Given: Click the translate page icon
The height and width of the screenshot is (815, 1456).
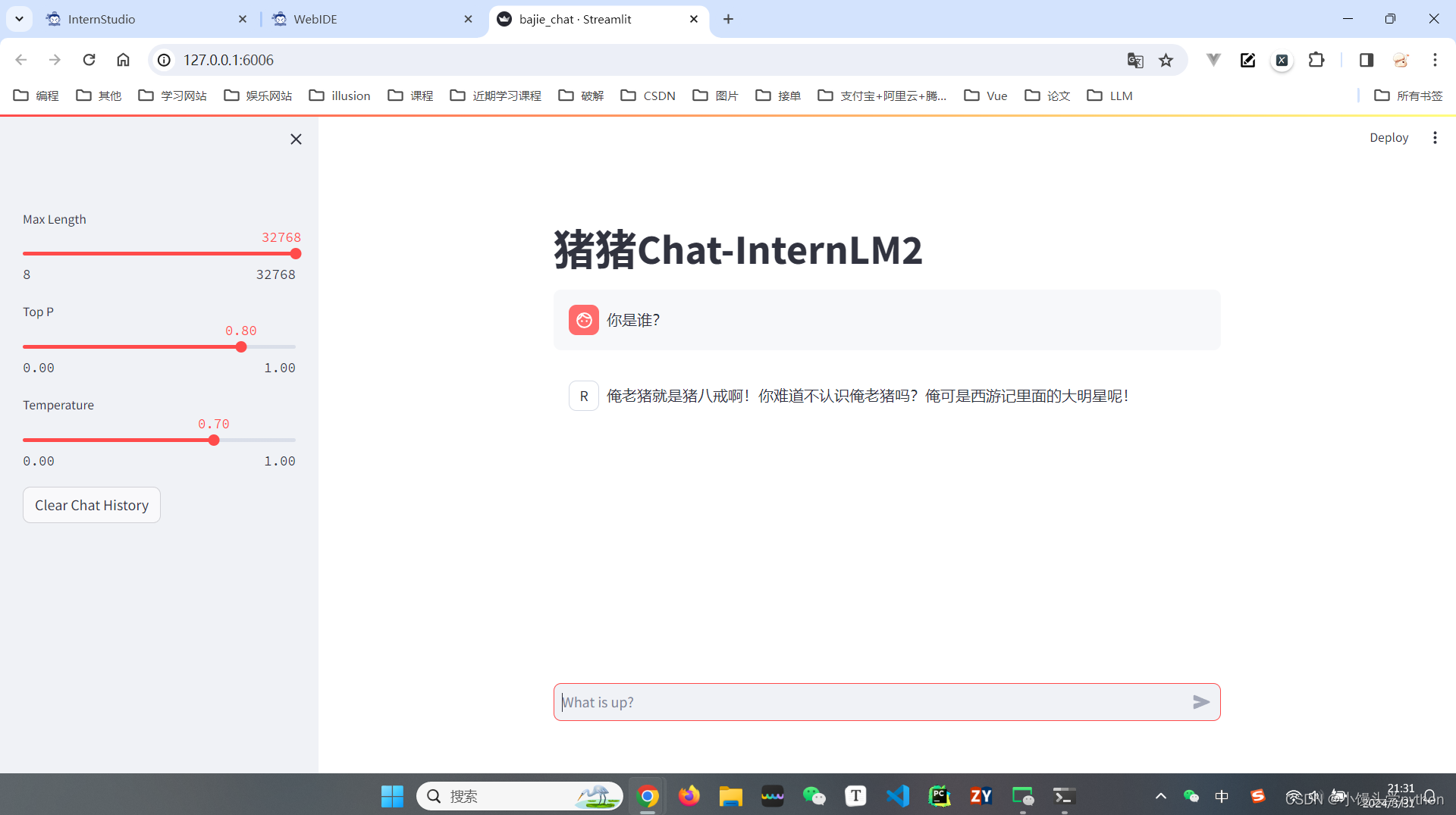Looking at the screenshot, I should tap(1134, 60).
